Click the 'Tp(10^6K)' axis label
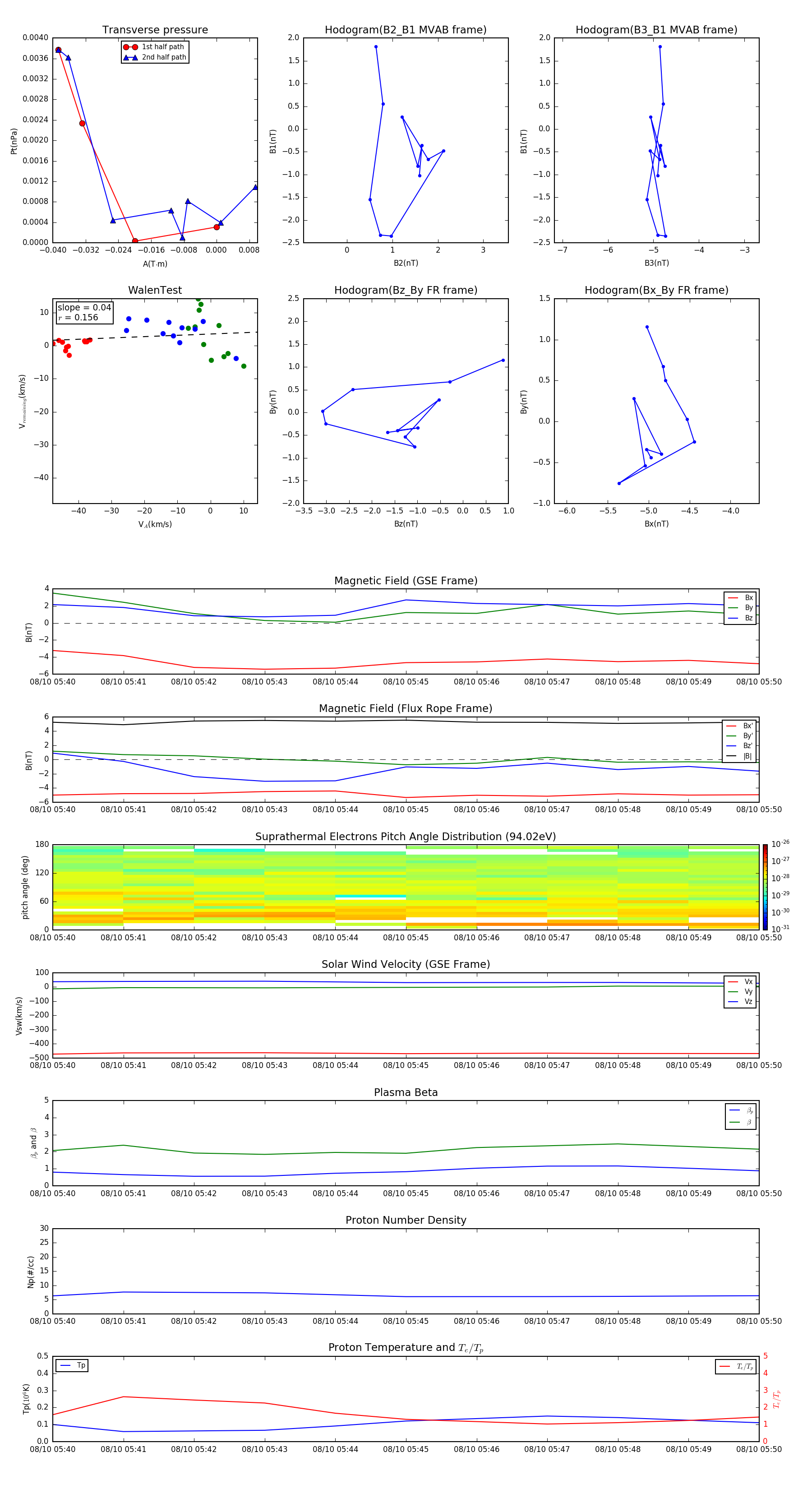Image resolution: width=812 pixels, height=1489 pixels. (x=26, y=1399)
